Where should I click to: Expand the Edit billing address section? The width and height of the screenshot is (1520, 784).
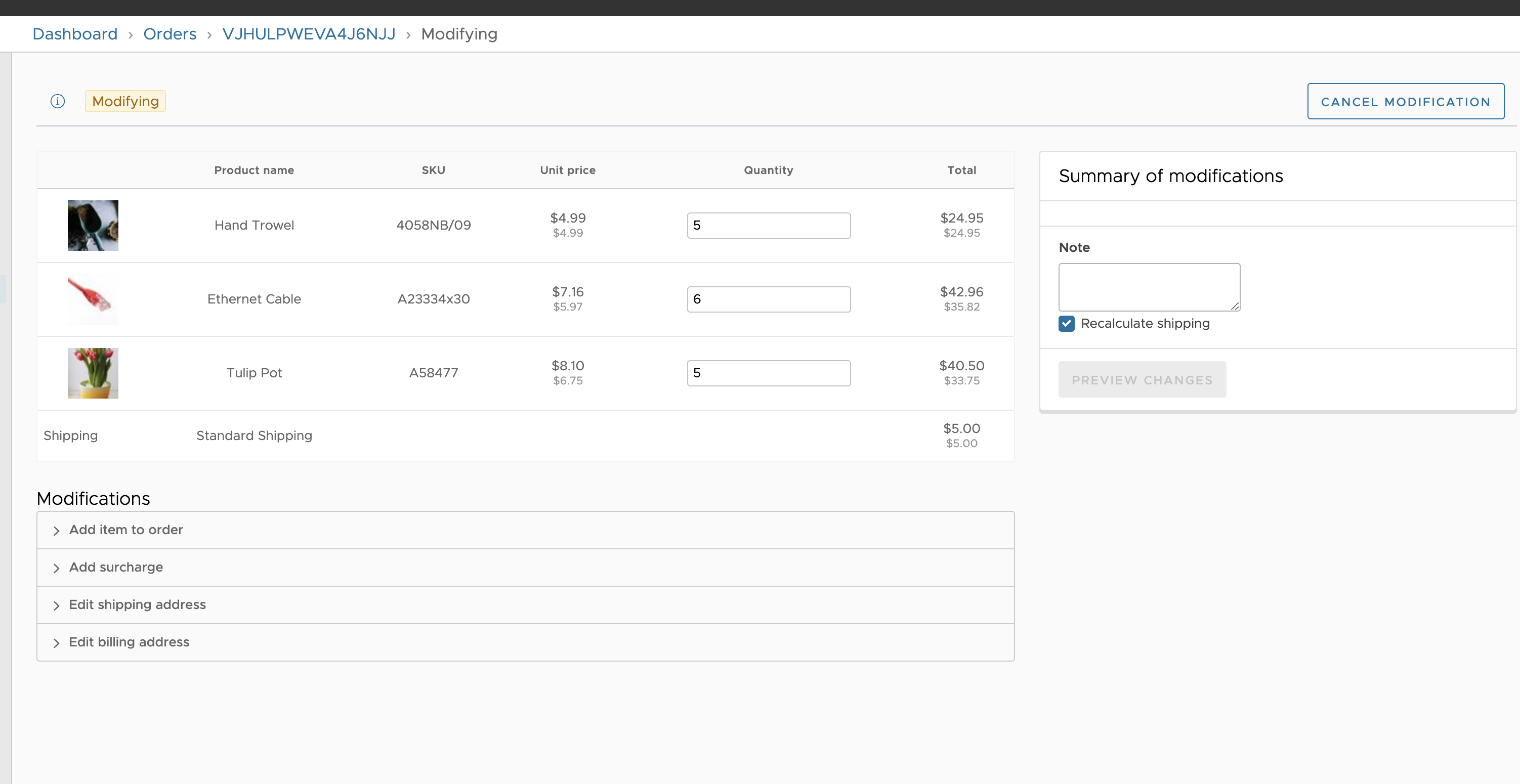click(129, 642)
